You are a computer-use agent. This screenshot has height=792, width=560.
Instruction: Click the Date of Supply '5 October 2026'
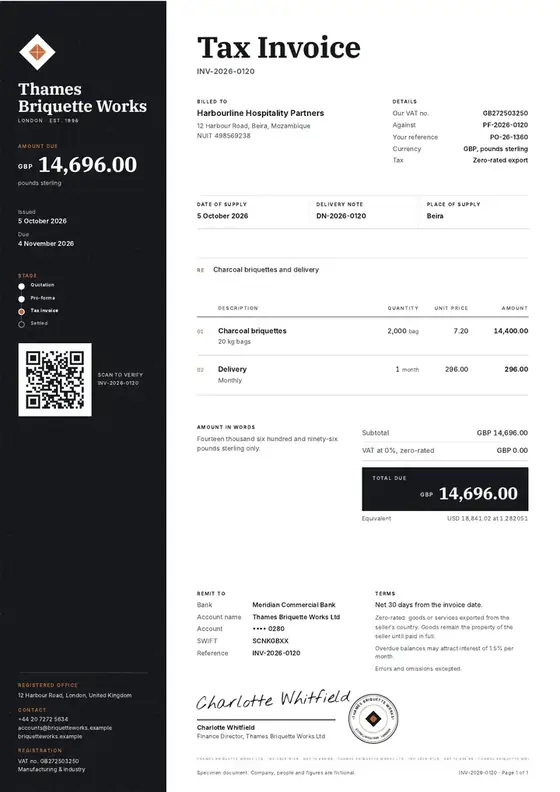[223, 216]
